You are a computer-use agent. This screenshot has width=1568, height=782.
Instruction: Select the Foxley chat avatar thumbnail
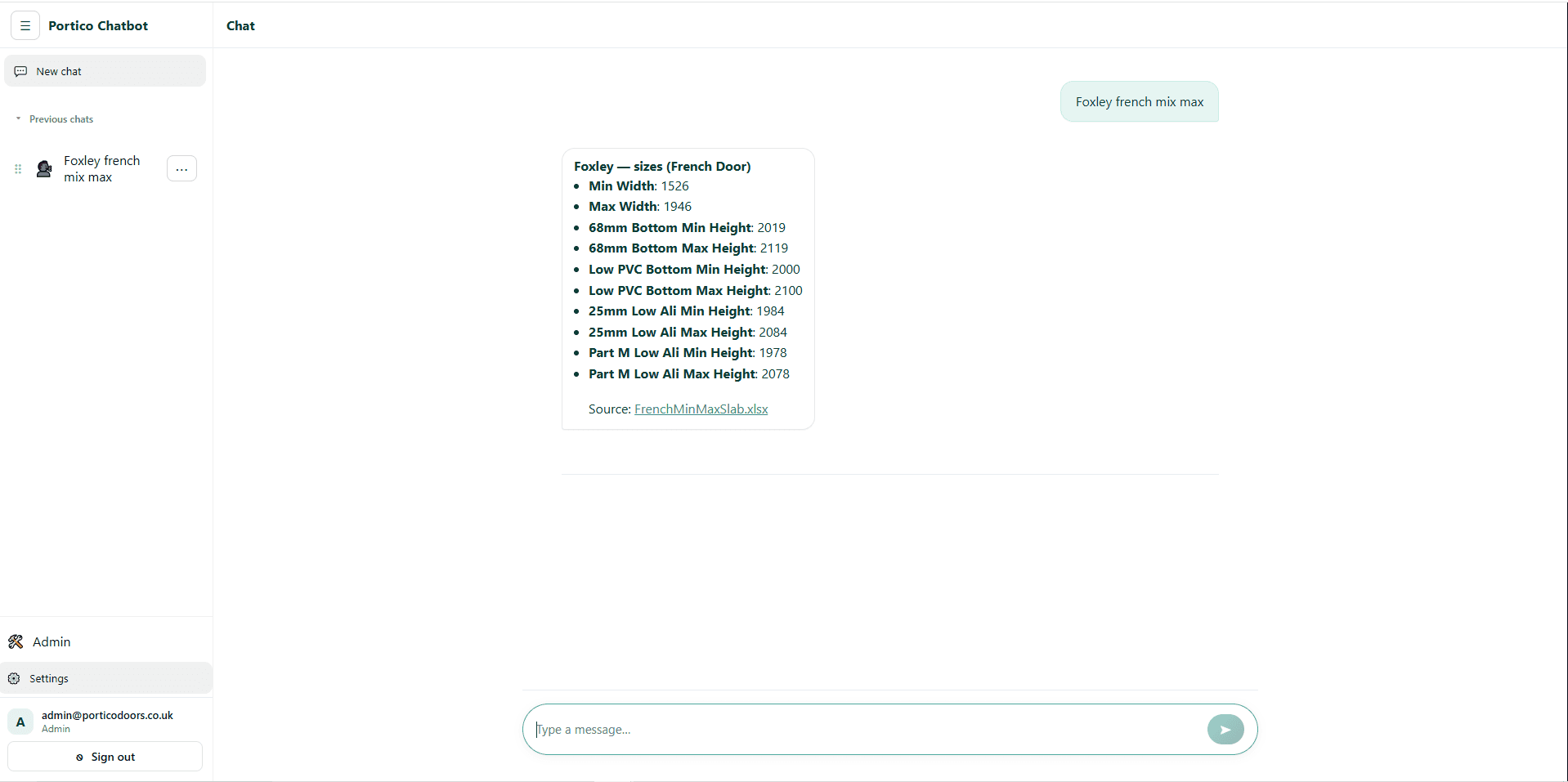tap(43, 168)
